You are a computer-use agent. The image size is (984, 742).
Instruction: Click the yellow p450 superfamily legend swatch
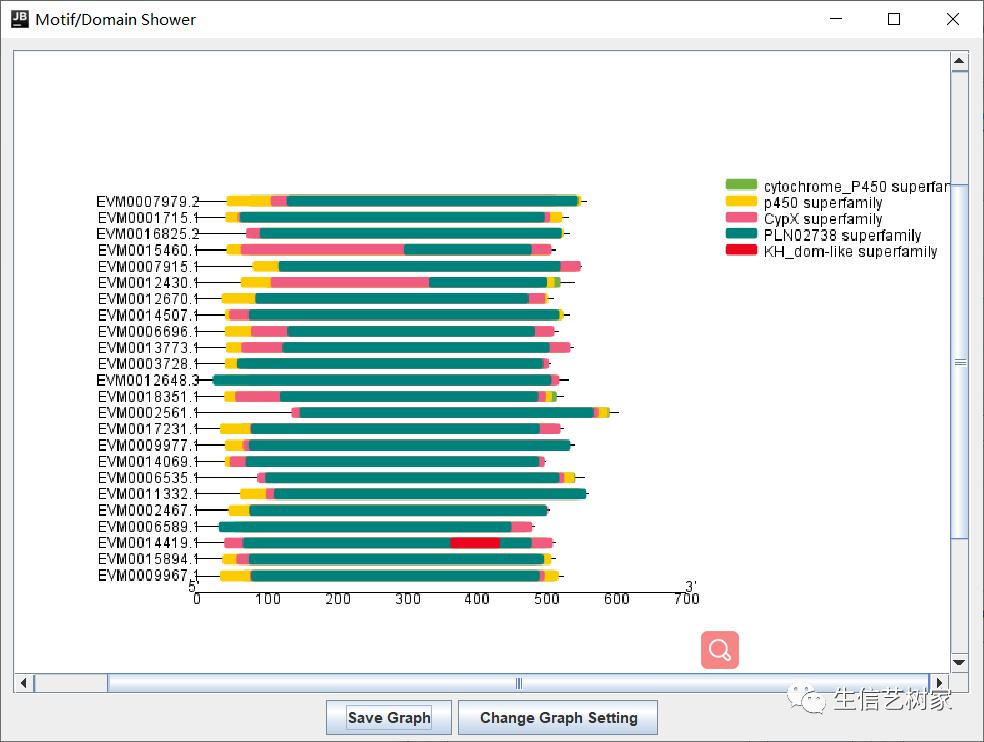point(741,202)
